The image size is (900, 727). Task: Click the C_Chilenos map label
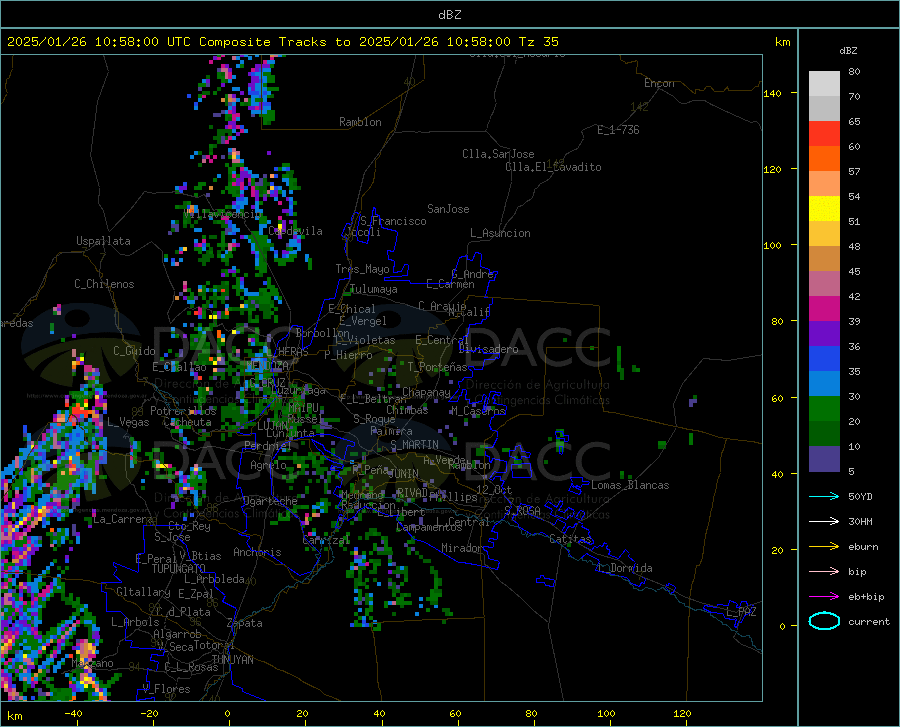pos(104,284)
